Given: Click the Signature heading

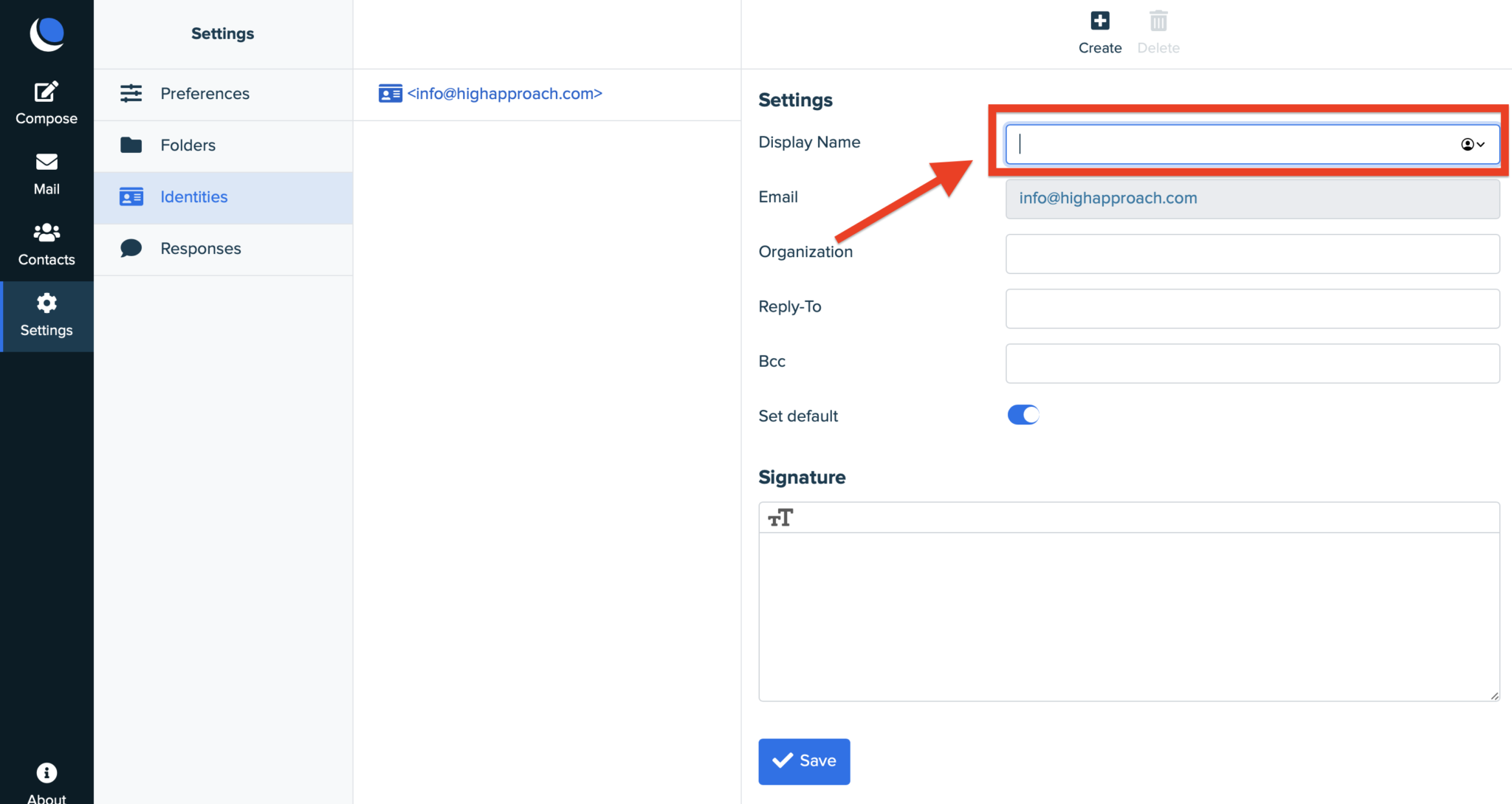Looking at the screenshot, I should pyautogui.click(x=802, y=477).
